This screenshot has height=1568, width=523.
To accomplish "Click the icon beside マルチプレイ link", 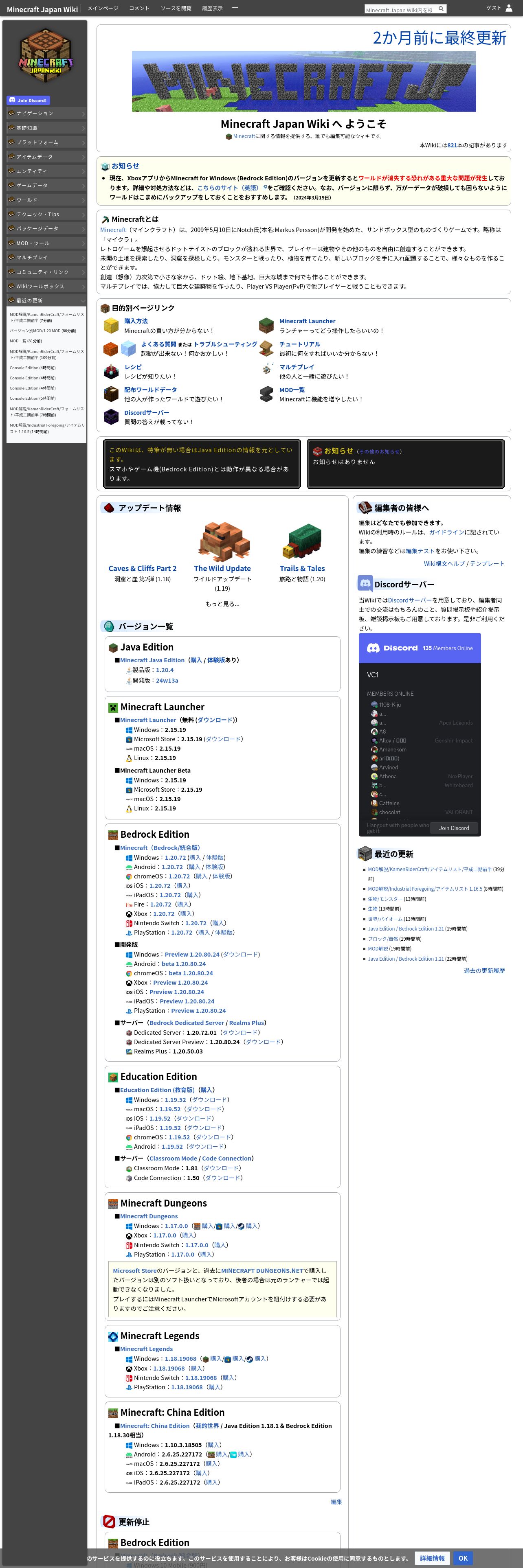I will tap(266, 370).
